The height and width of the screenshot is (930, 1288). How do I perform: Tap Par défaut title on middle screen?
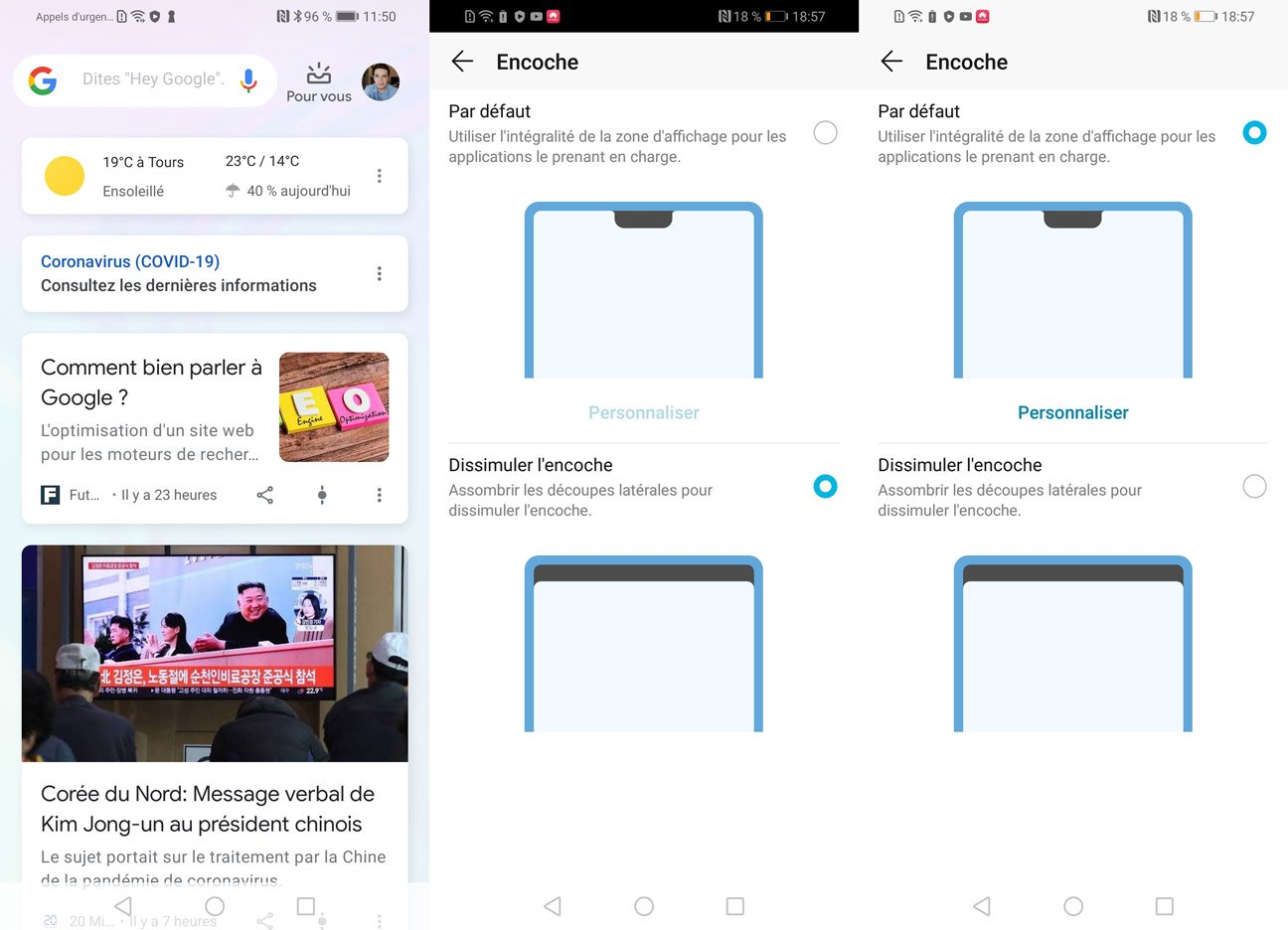pyautogui.click(x=489, y=111)
